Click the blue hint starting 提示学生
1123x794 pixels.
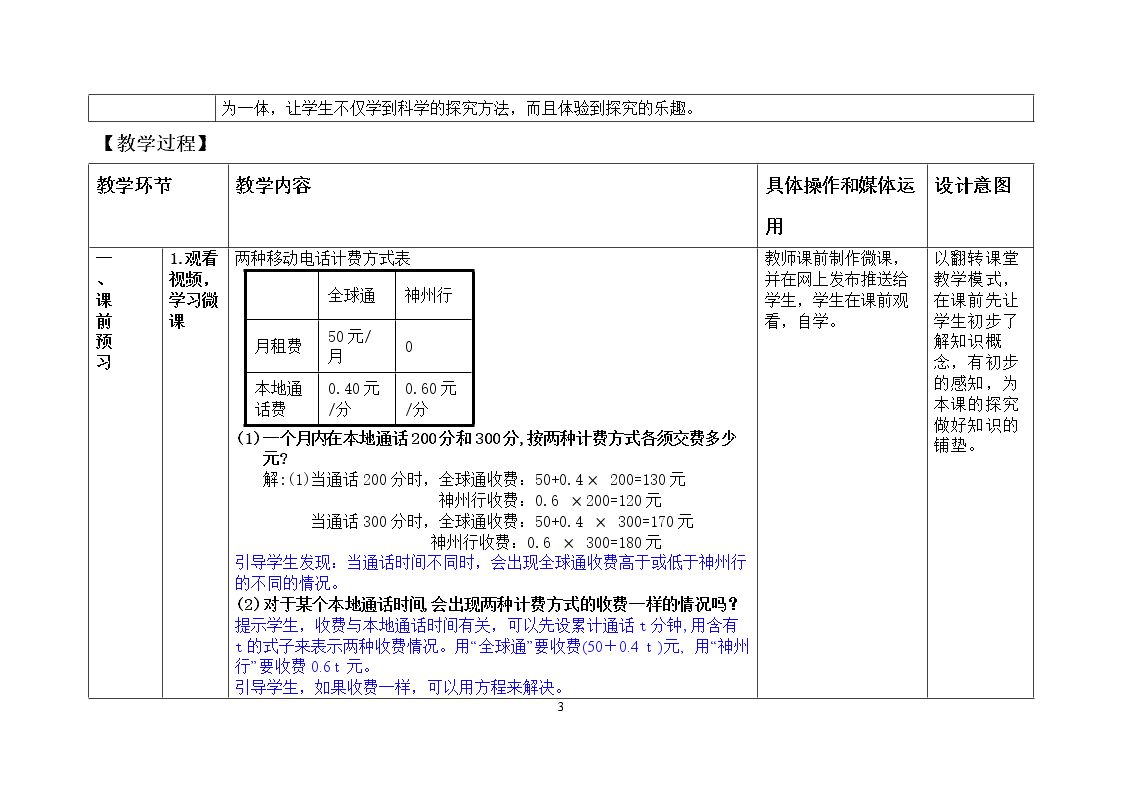(492, 646)
